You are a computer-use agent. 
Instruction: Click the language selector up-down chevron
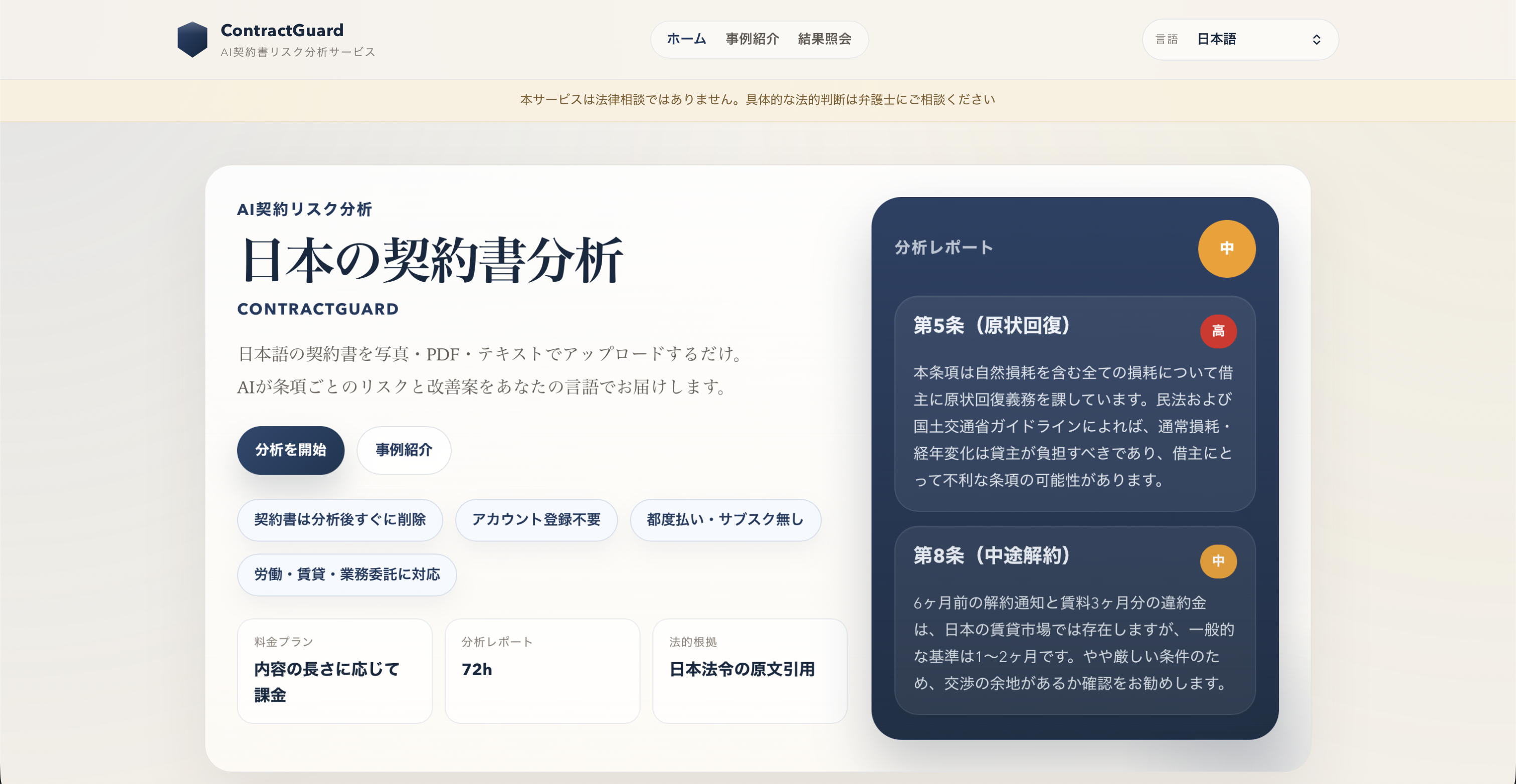point(1316,40)
